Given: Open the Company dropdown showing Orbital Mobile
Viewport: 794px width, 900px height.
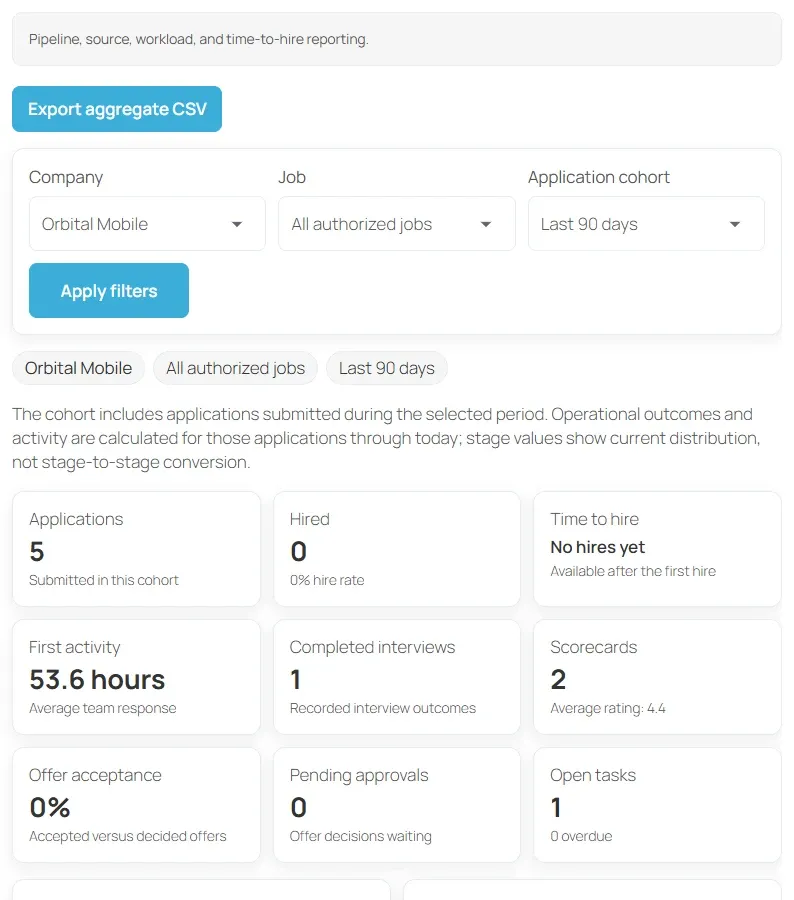Looking at the screenshot, I should (147, 224).
